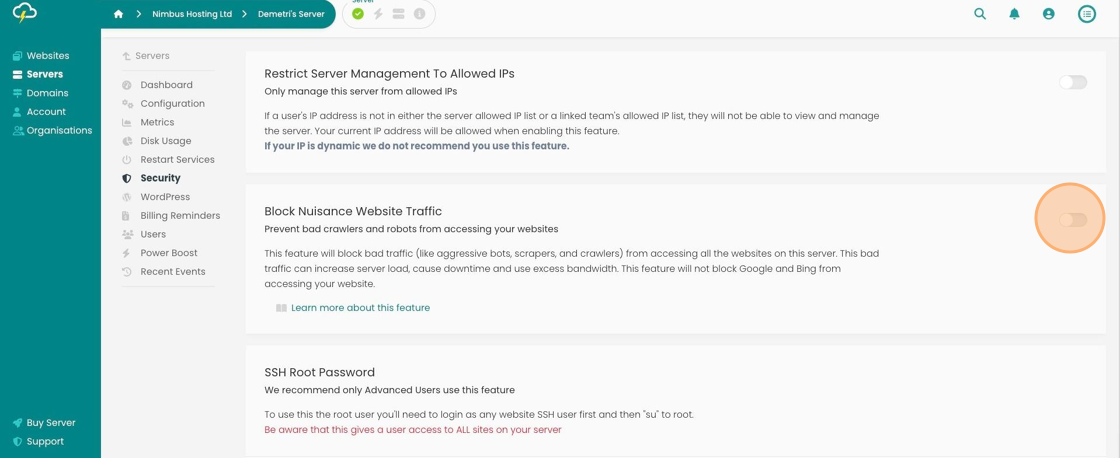
Task: Open the Nimbus Hosting Ltd breadcrumb
Action: [x=191, y=14]
